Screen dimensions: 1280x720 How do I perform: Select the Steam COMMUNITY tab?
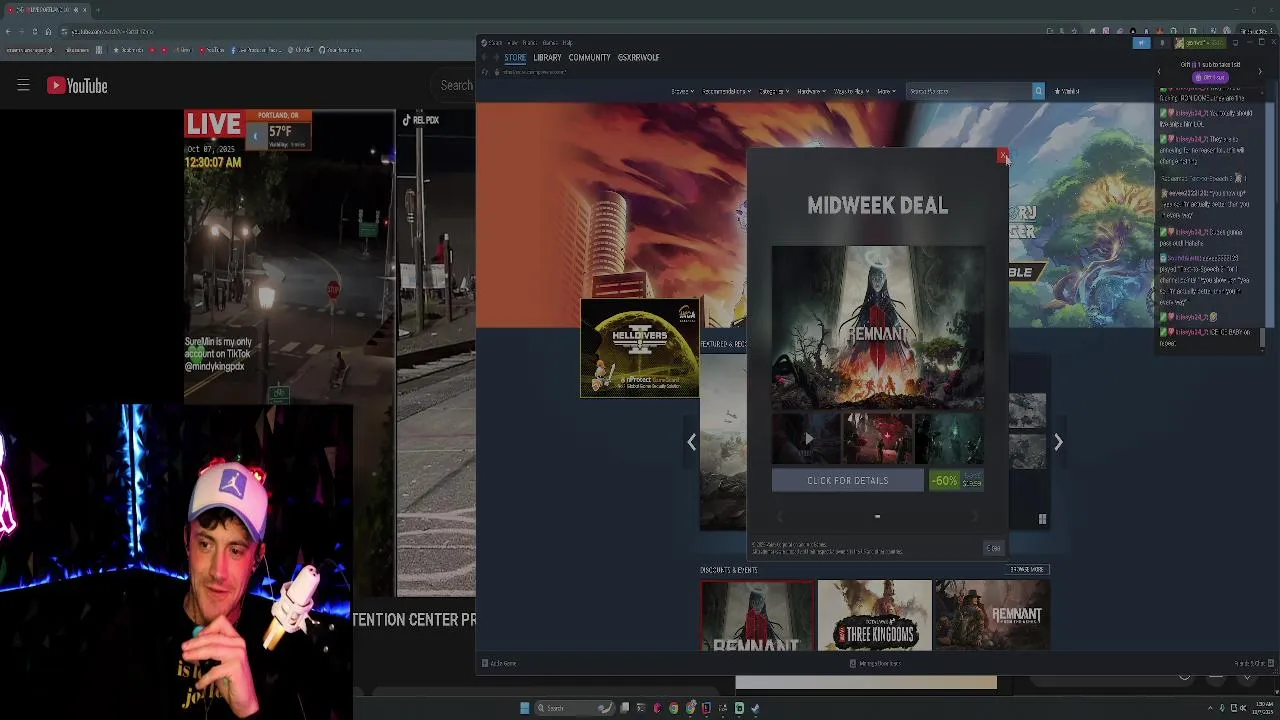[x=589, y=58]
